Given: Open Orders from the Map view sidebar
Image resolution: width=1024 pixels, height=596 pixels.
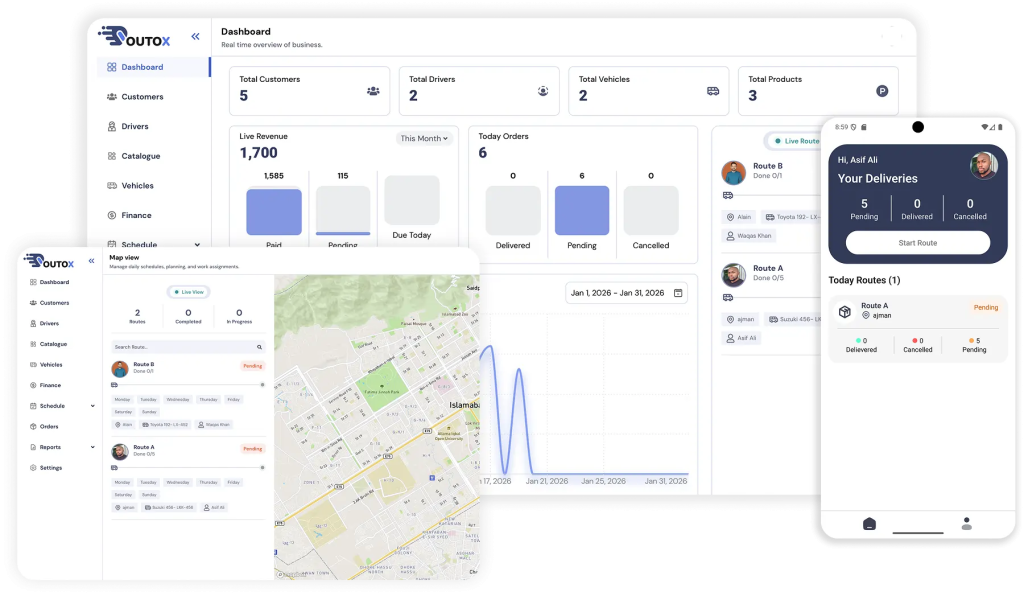Looking at the screenshot, I should [48, 426].
